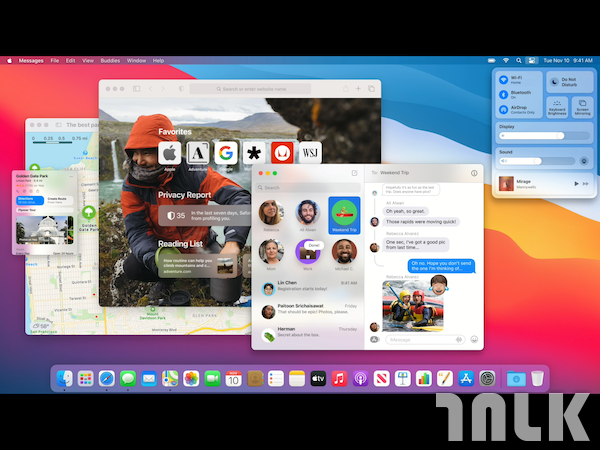Screen dimensions: 600x450
Task: Open Notes app in the dock
Action: (297, 378)
